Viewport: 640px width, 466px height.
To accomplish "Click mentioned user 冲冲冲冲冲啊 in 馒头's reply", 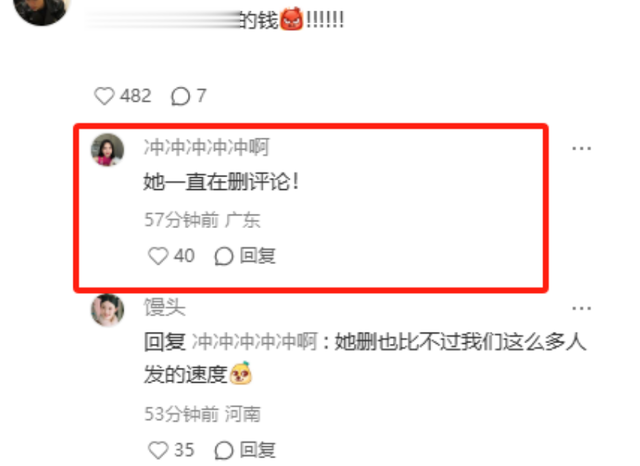I will pos(254,342).
